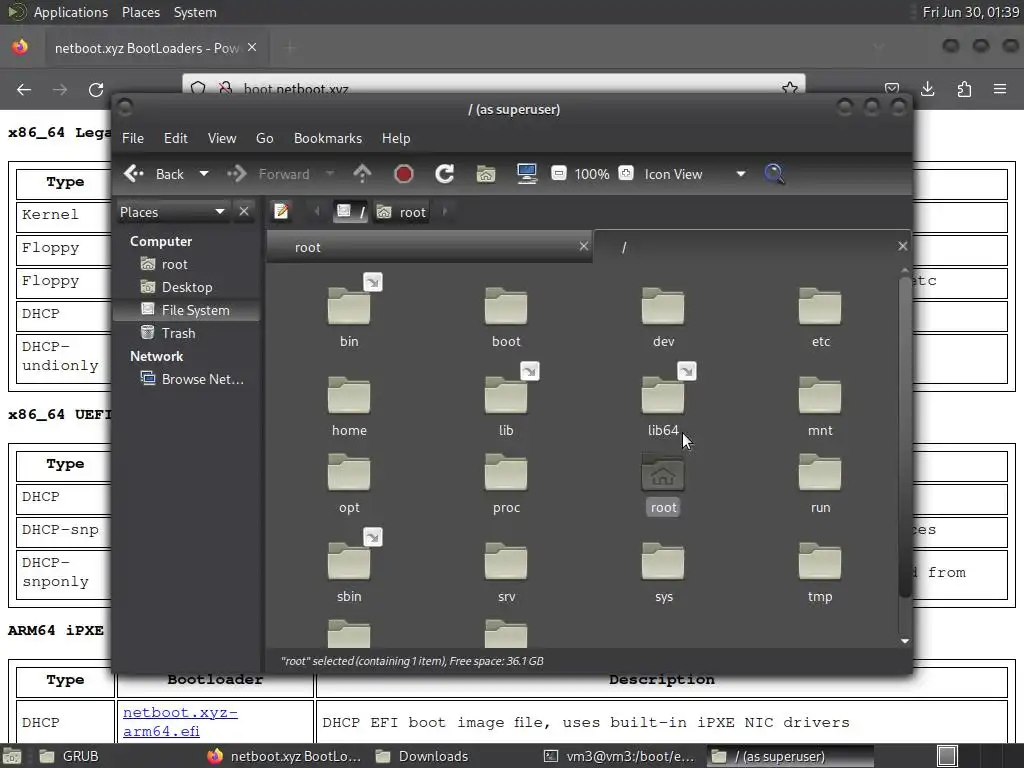
Task: Open the Home folder toolbar icon
Action: click(485, 174)
